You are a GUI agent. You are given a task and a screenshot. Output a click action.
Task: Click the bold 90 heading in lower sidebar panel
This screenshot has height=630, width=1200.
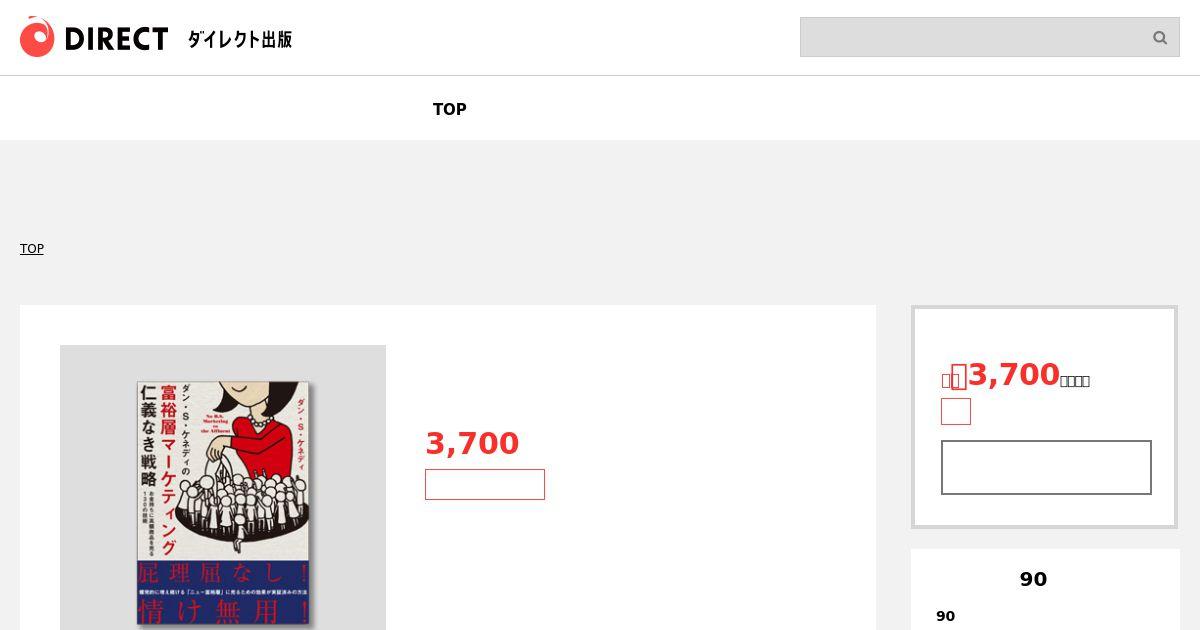[x=1033, y=579]
